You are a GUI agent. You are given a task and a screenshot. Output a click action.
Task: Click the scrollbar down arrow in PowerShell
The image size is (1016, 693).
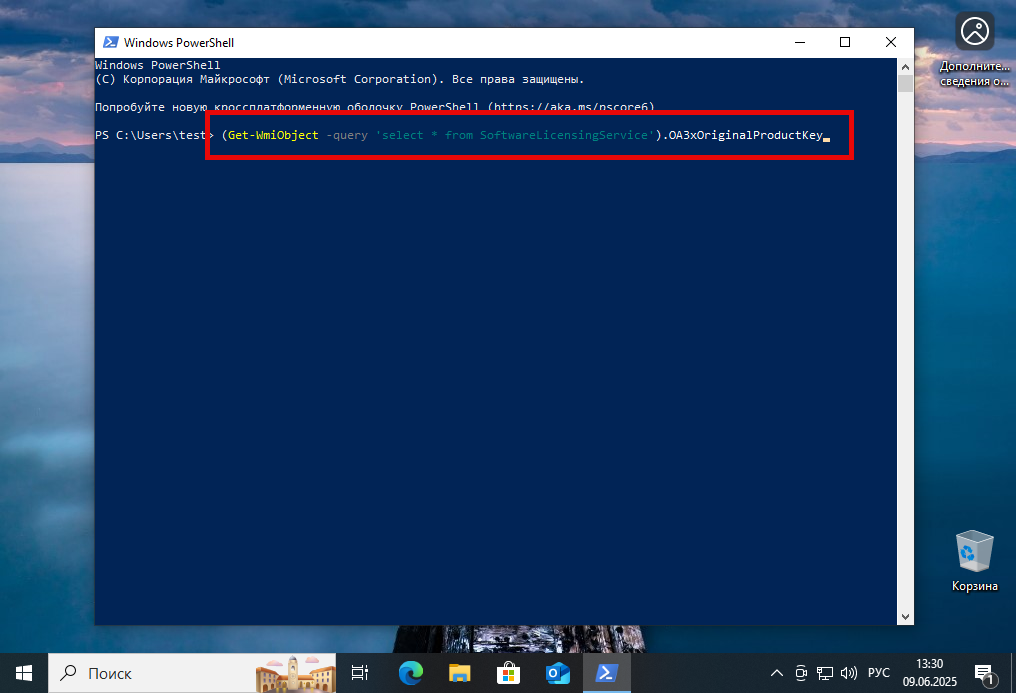point(905,616)
